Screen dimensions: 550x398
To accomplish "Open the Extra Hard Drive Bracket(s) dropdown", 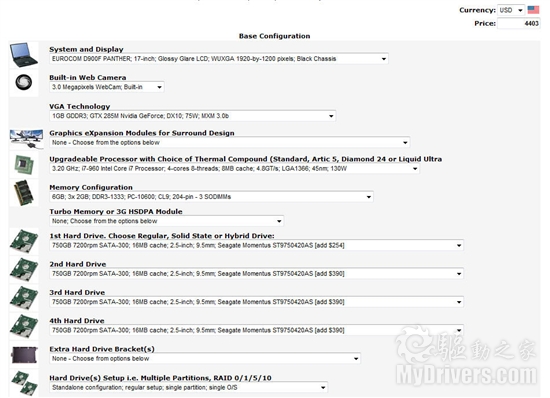I will click(205, 359).
